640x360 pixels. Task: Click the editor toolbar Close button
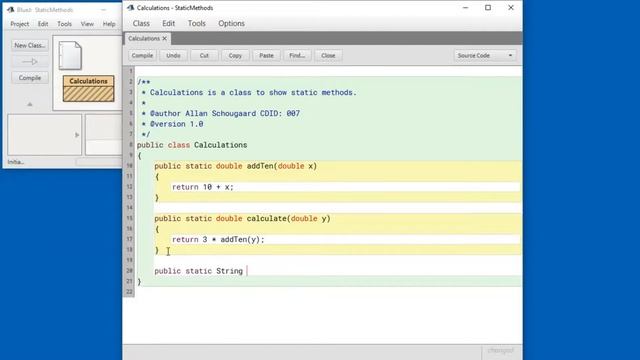[x=328, y=56]
